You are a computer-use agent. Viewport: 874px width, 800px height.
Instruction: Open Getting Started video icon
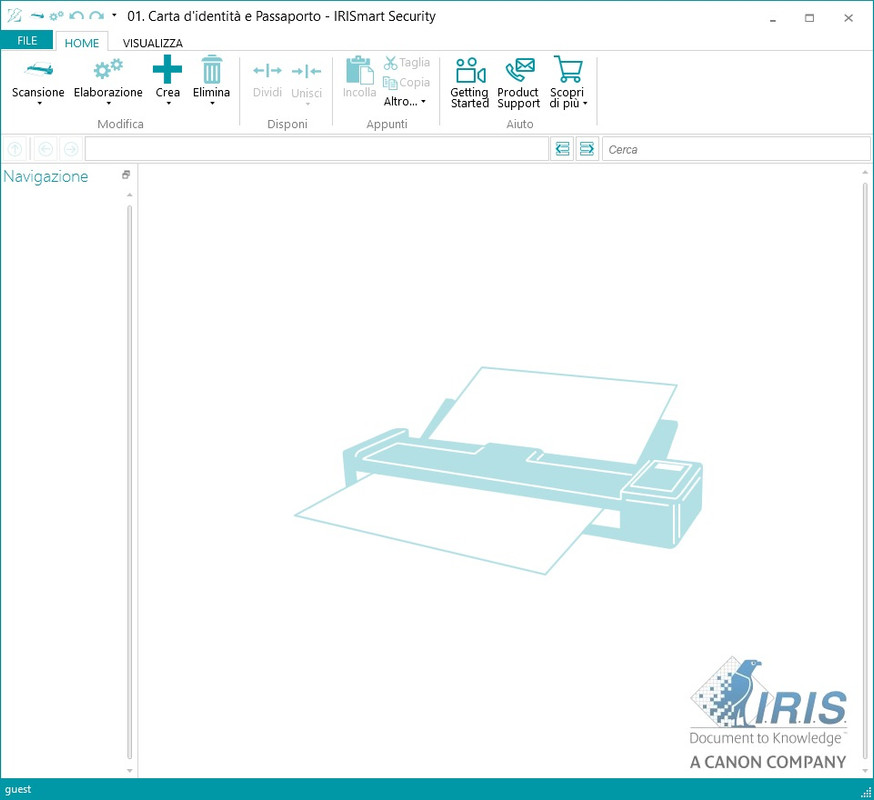pos(470,70)
